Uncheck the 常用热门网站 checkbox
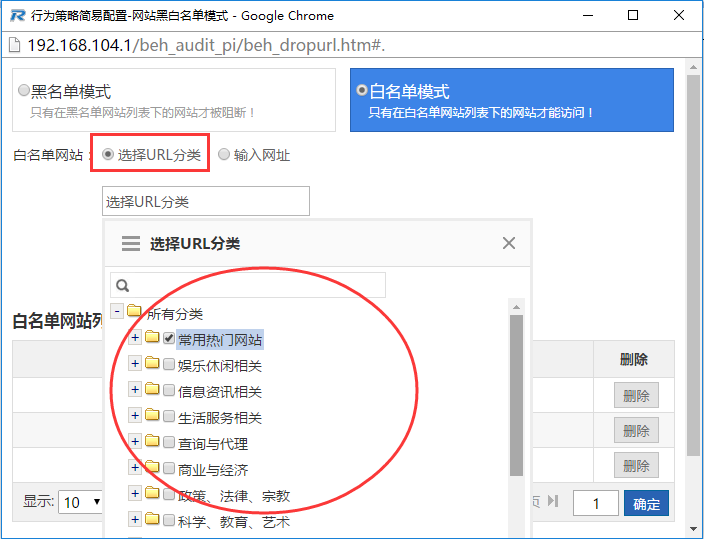 (x=169, y=339)
